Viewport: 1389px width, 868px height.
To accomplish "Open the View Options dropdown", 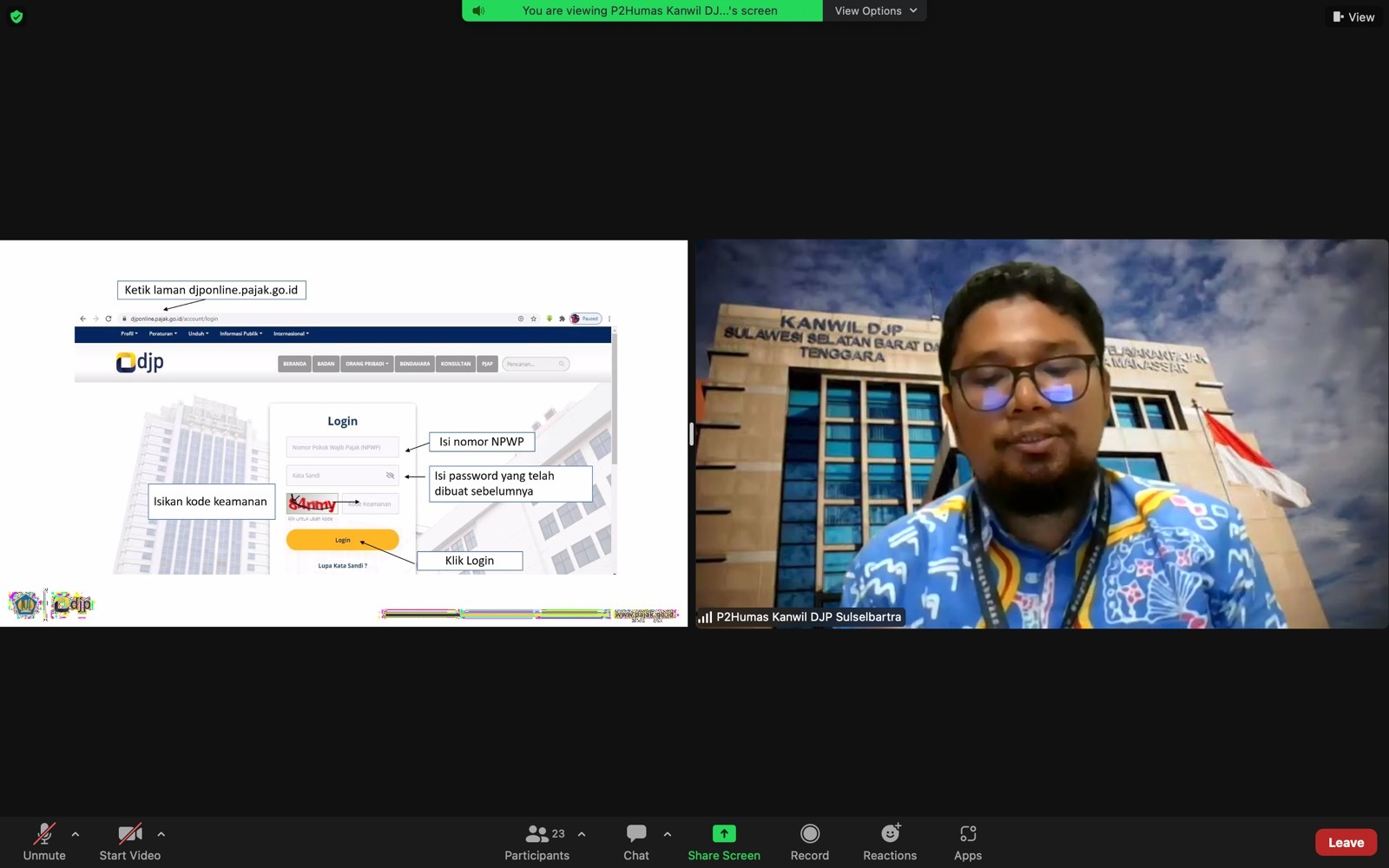I will coord(874,10).
